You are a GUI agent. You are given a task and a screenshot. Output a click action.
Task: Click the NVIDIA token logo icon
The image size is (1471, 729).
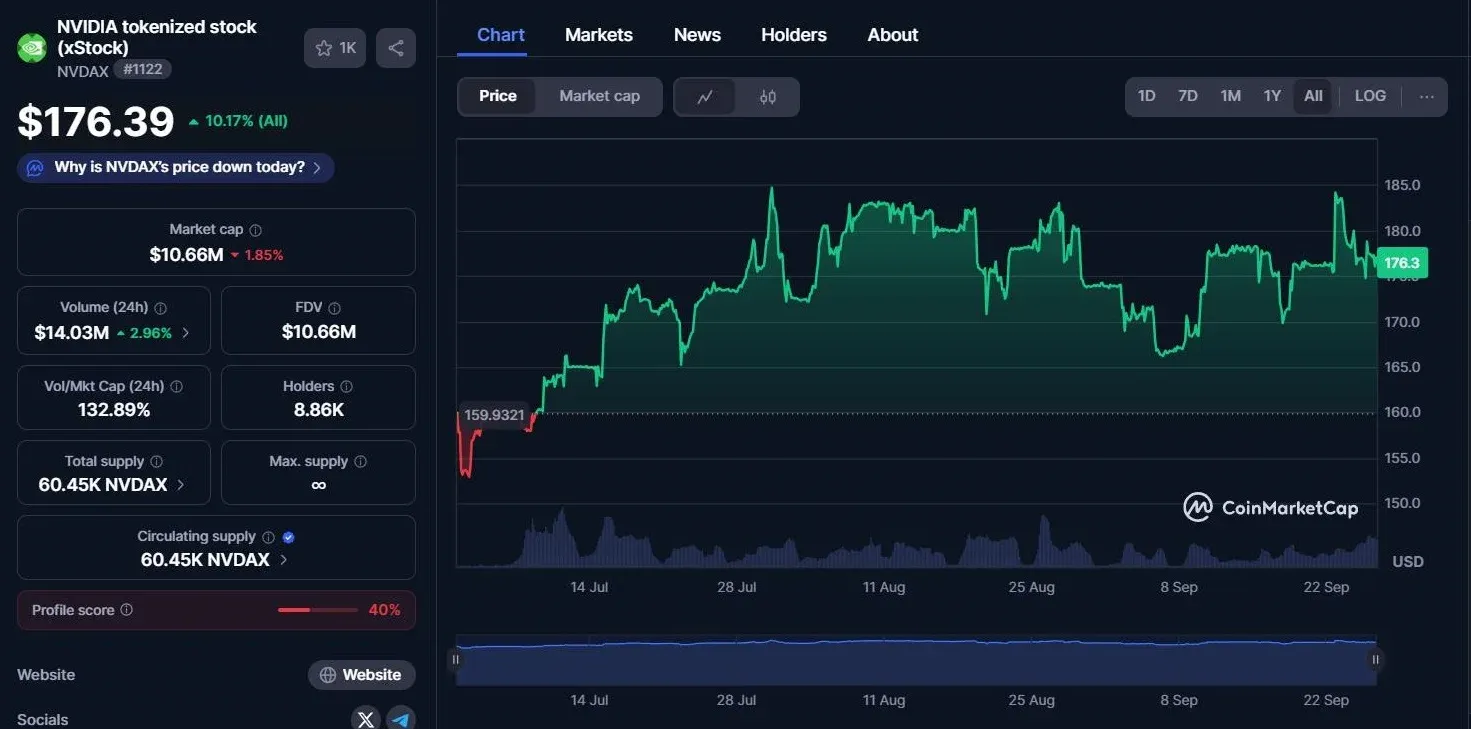tap(32, 47)
